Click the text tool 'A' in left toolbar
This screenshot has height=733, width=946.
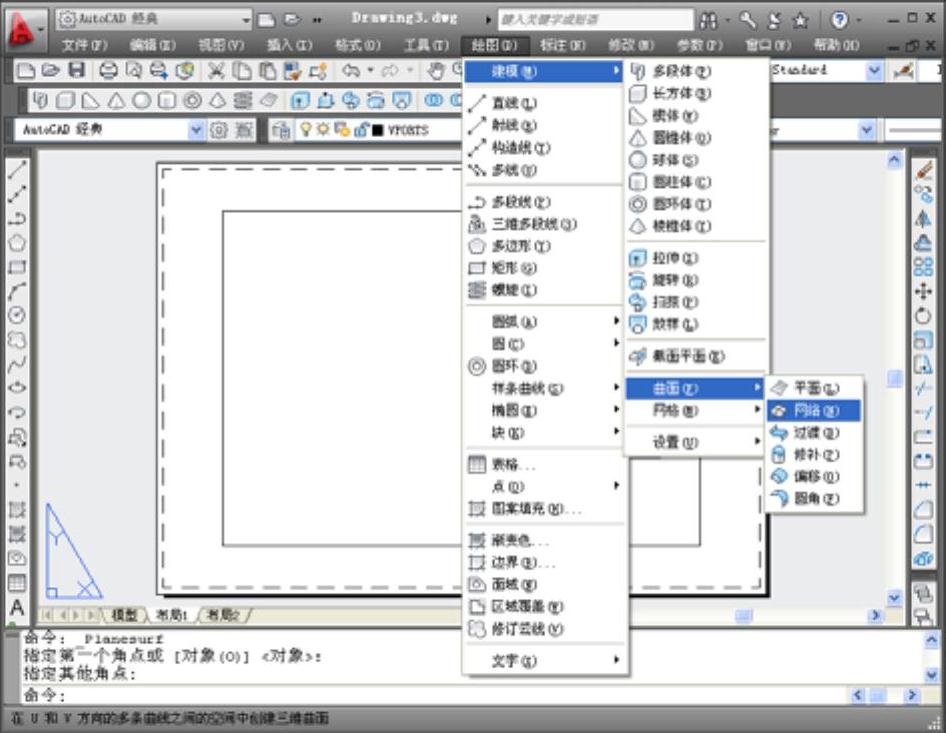(x=17, y=607)
